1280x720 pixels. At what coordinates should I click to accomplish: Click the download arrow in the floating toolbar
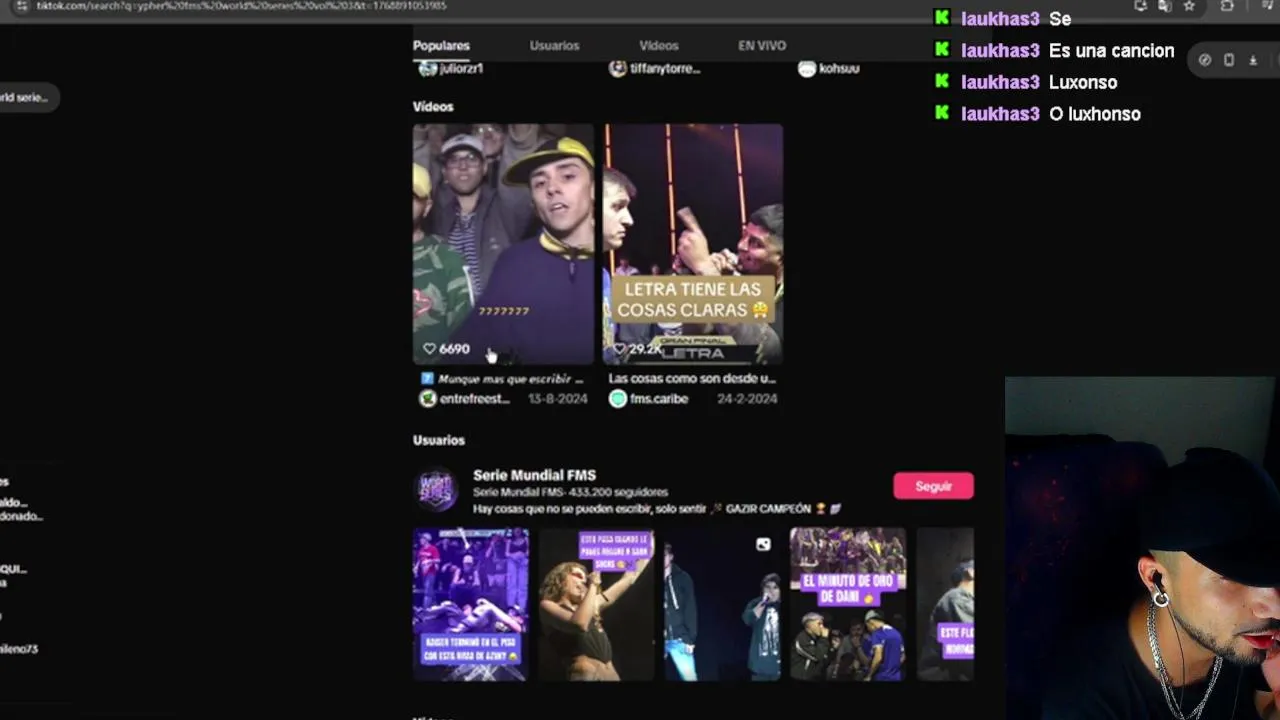pyautogui.click(x=1253, y=60)
